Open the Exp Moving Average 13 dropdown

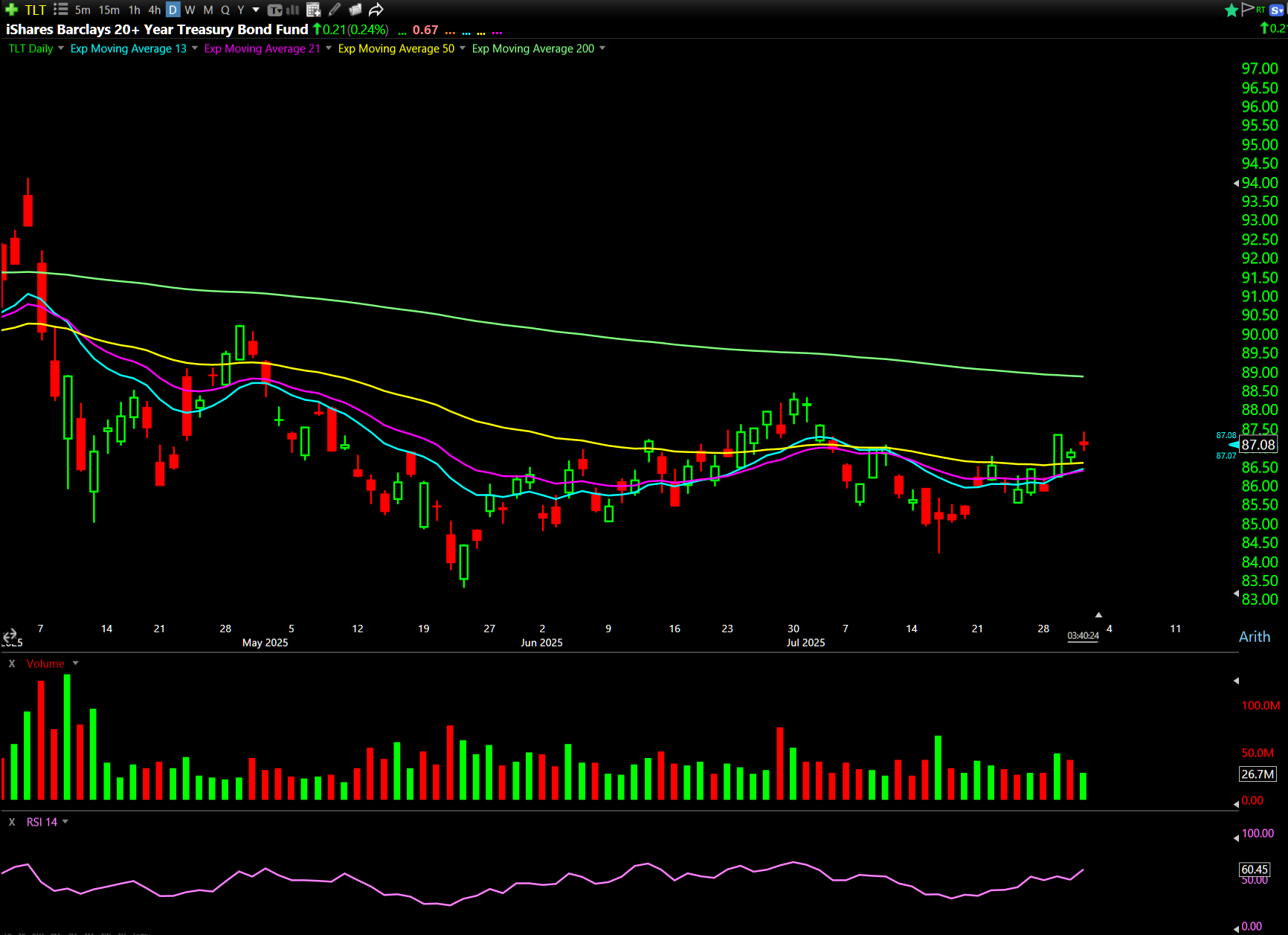point(195,48)
